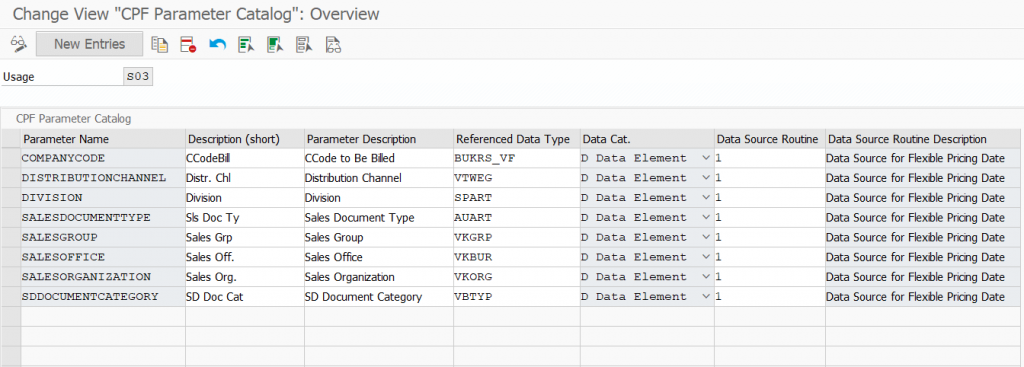Open Data Cat. dropdown for COMPANYCODE row

click(705, 158)
